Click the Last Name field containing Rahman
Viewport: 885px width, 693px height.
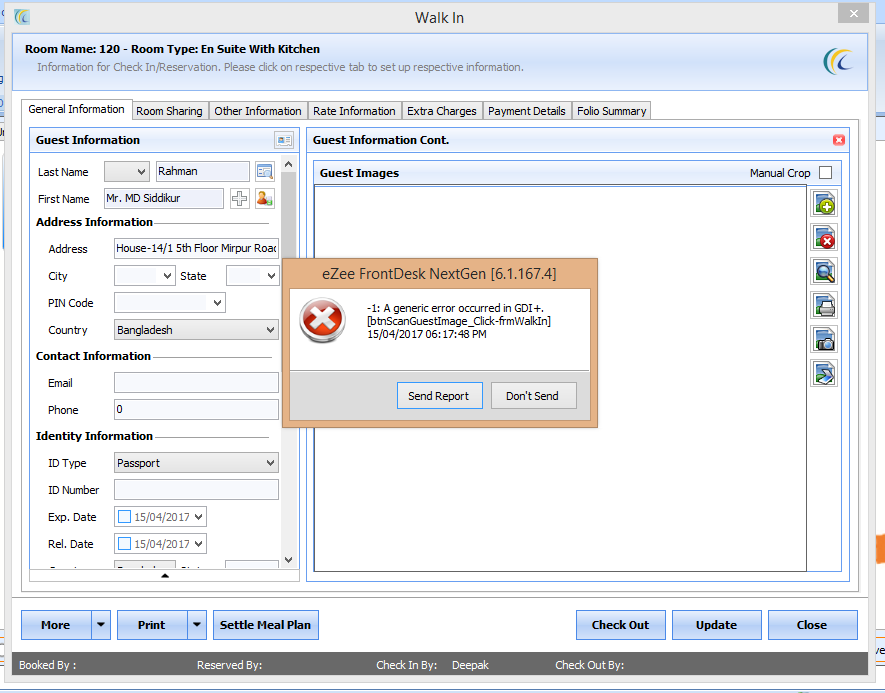tap(203, 171)
